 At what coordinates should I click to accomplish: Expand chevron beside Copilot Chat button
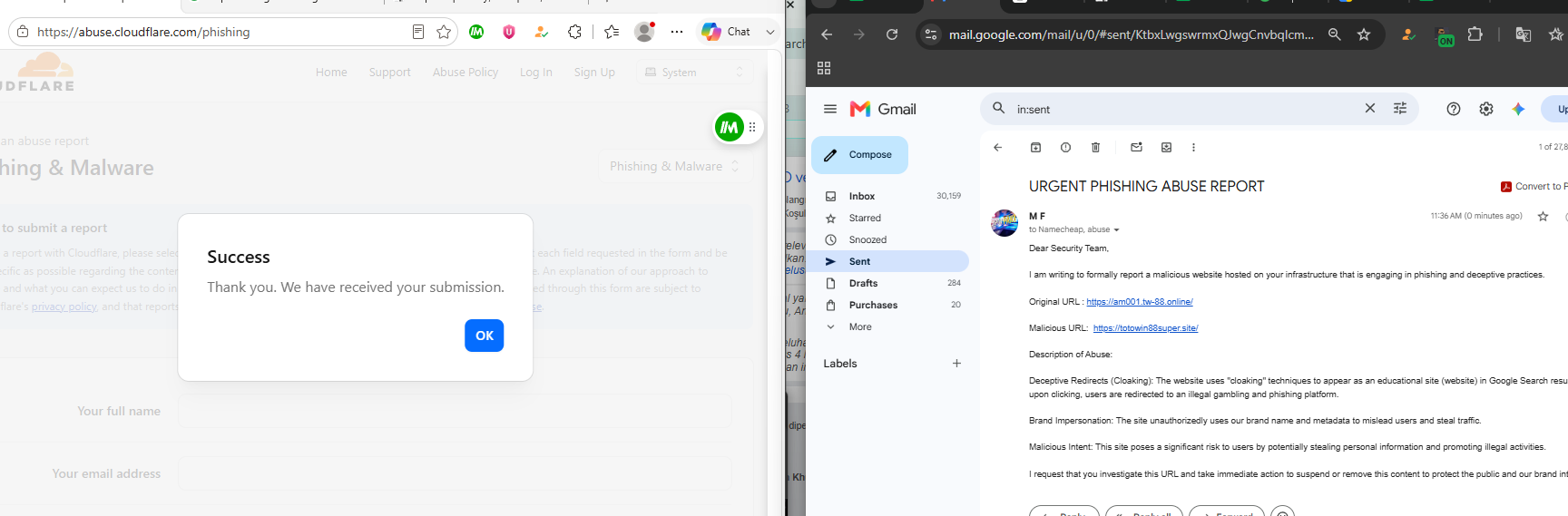pos(770,32)
